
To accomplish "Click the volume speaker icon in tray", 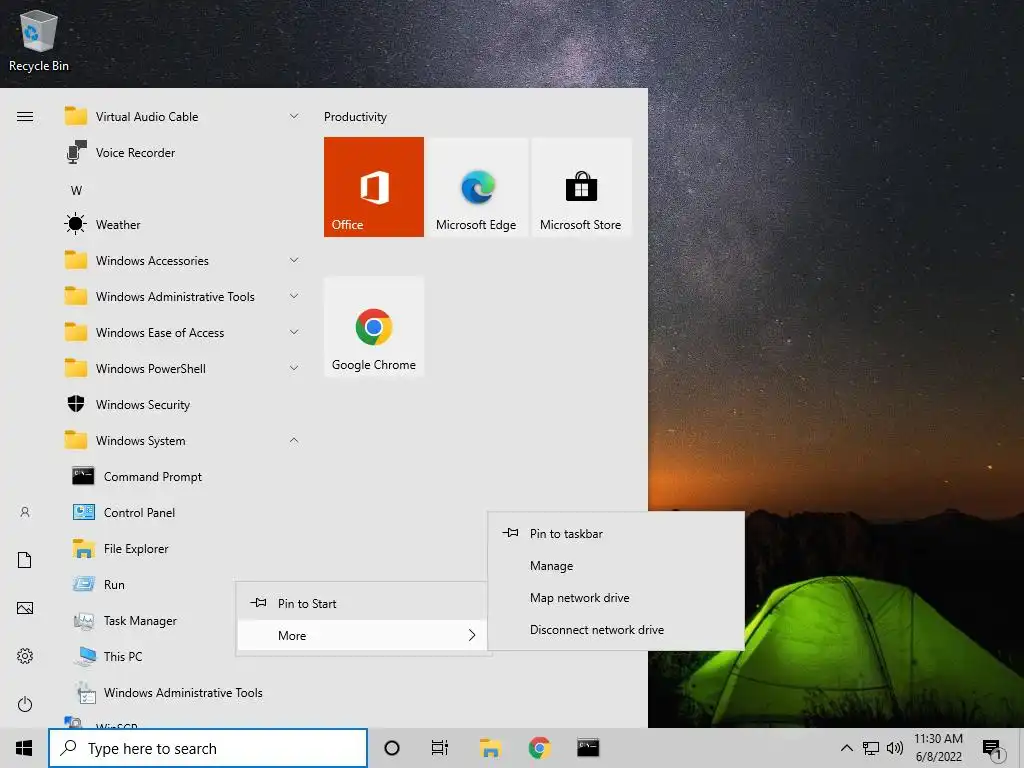I will point(895,748).
